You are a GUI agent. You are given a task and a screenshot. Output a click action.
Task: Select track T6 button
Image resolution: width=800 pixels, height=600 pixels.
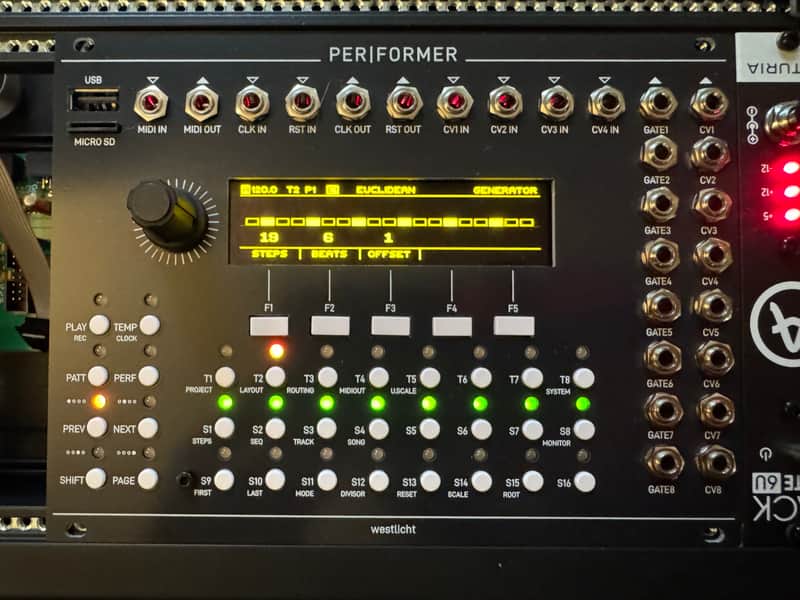pos(481,379)
